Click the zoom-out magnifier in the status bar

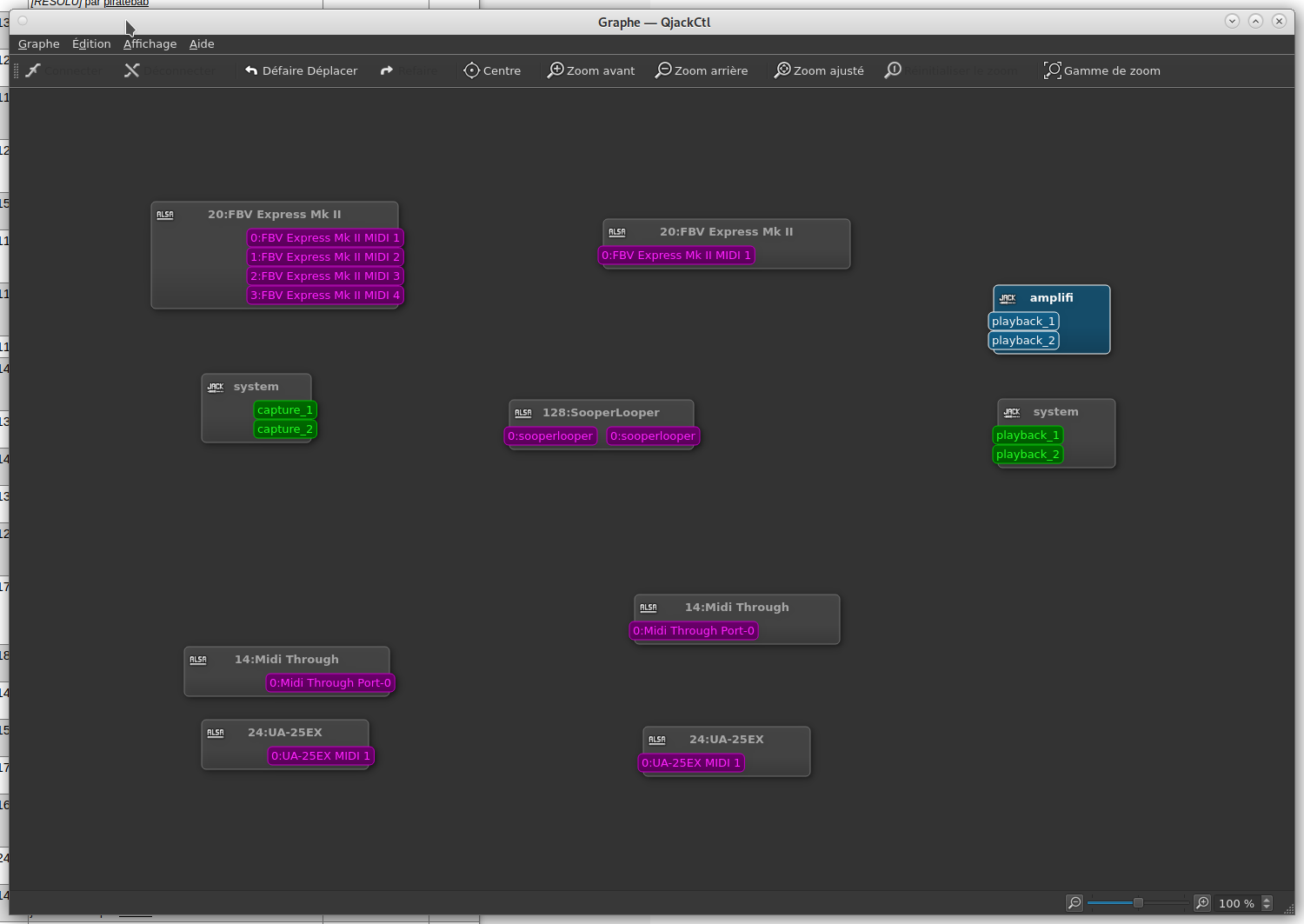(1074, 903)
